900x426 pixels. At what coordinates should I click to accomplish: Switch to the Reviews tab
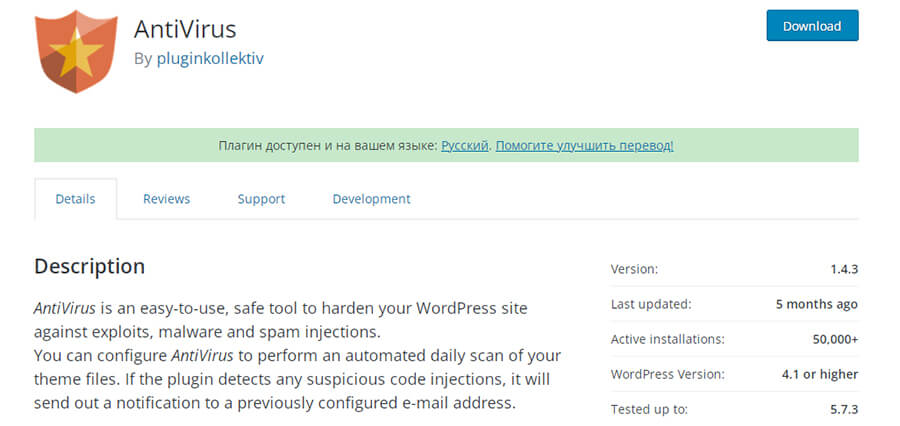point(166,199)
